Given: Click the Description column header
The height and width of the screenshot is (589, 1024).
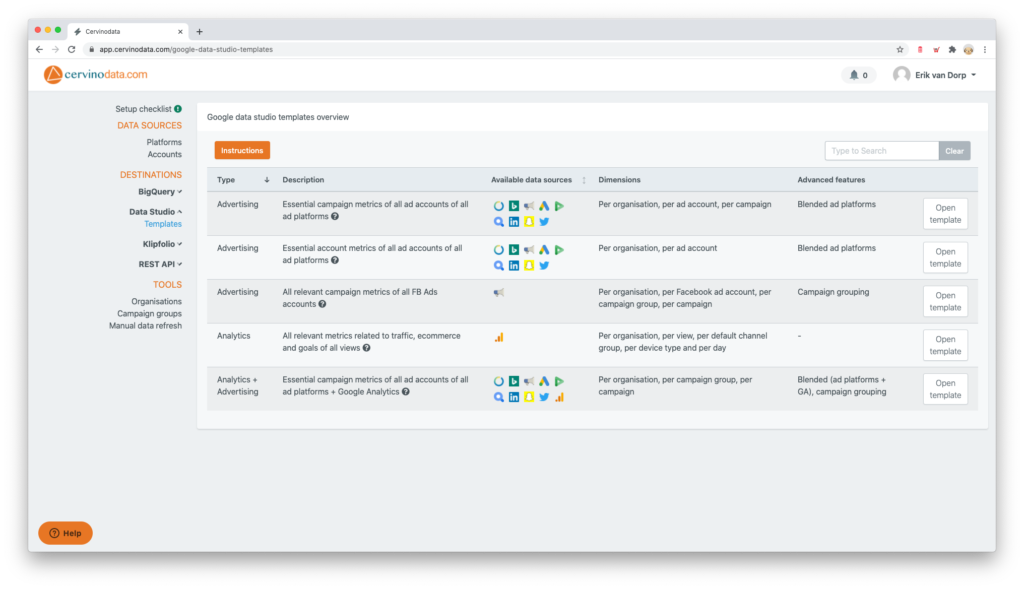Looking at the screenshot, I should [x=303, y=180].
